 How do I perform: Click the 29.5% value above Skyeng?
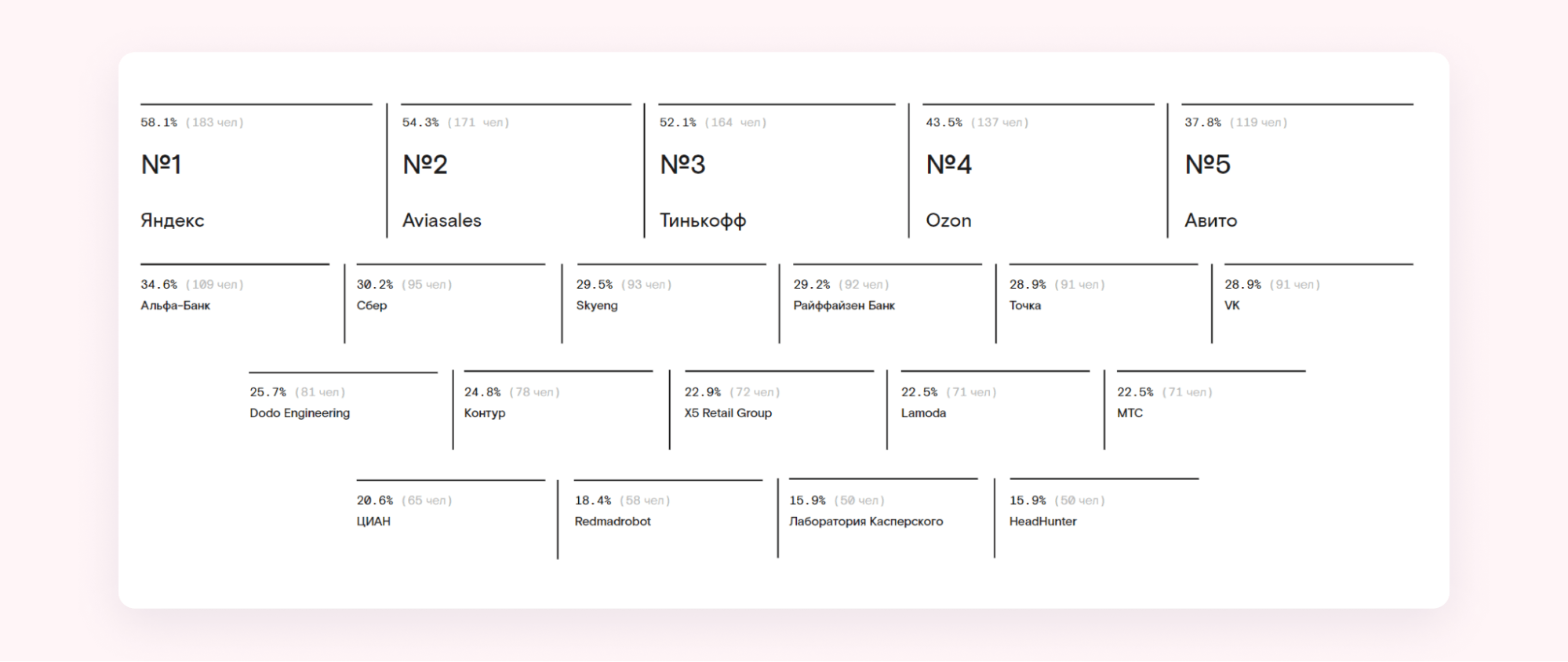tap(595, 285)
